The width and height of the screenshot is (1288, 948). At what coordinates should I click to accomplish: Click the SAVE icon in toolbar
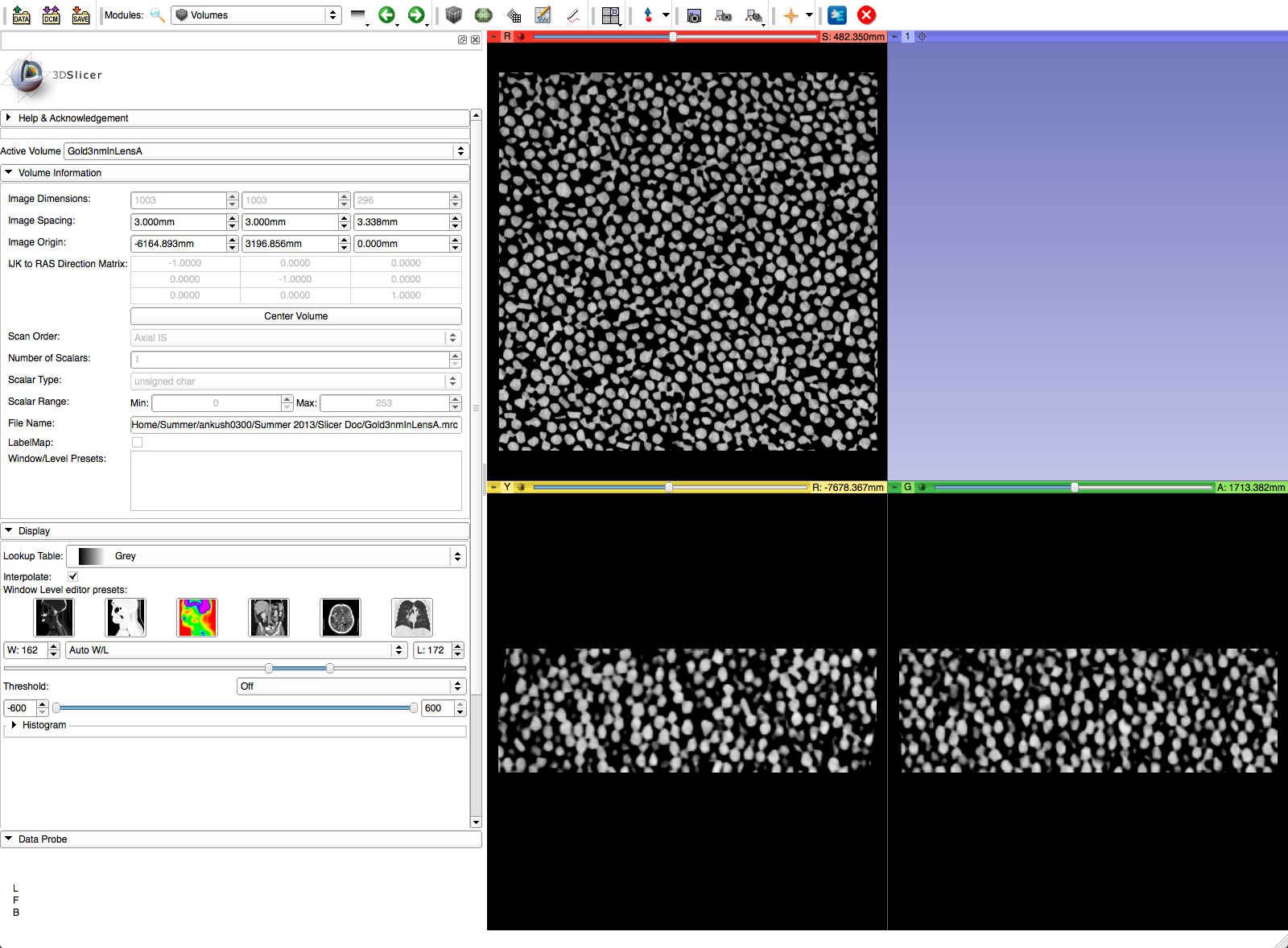pyautogui.click(x=80, y=15)
